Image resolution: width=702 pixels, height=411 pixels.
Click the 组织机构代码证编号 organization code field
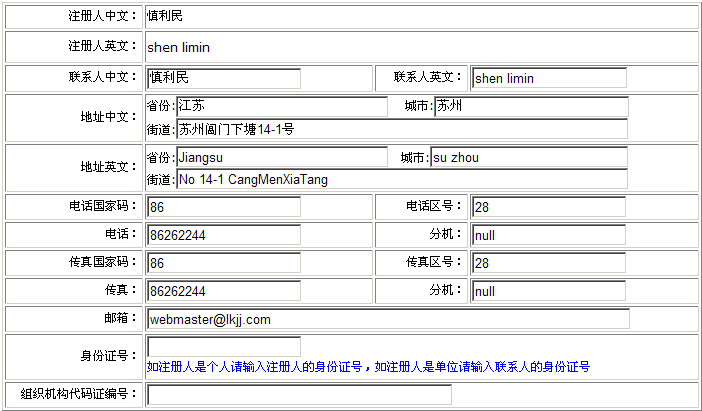298,395
